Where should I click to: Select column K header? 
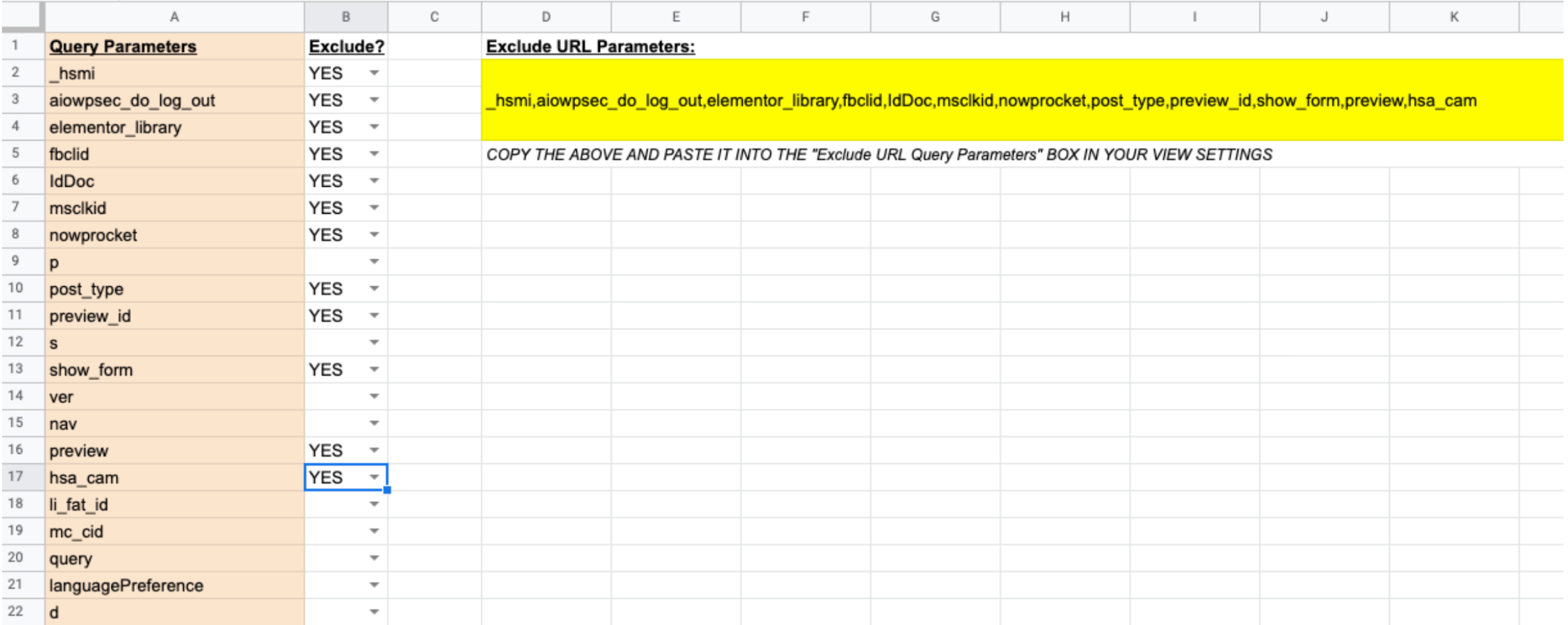point(1454,17)
